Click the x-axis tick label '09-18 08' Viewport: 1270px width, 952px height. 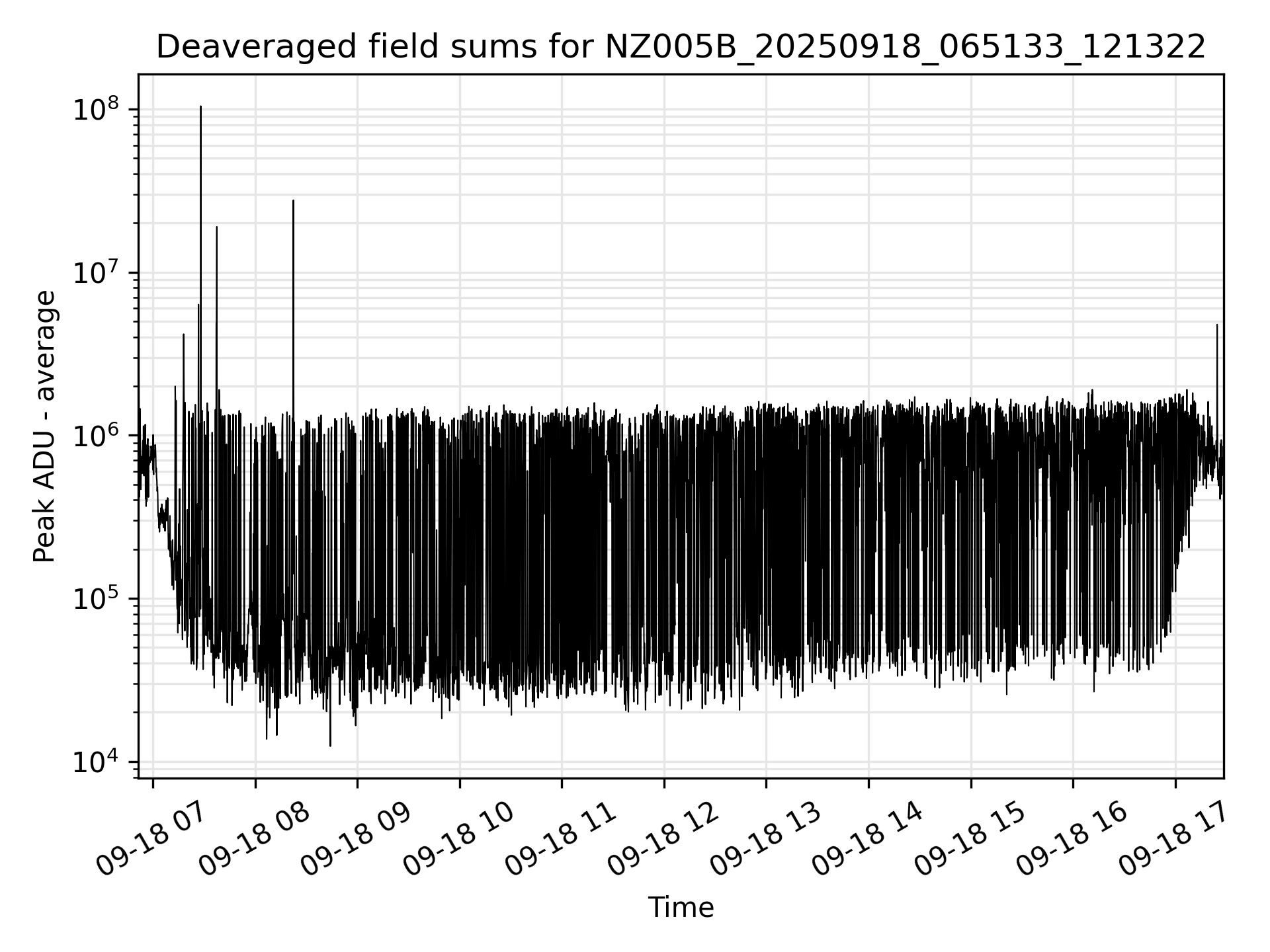tap(253, 838)
